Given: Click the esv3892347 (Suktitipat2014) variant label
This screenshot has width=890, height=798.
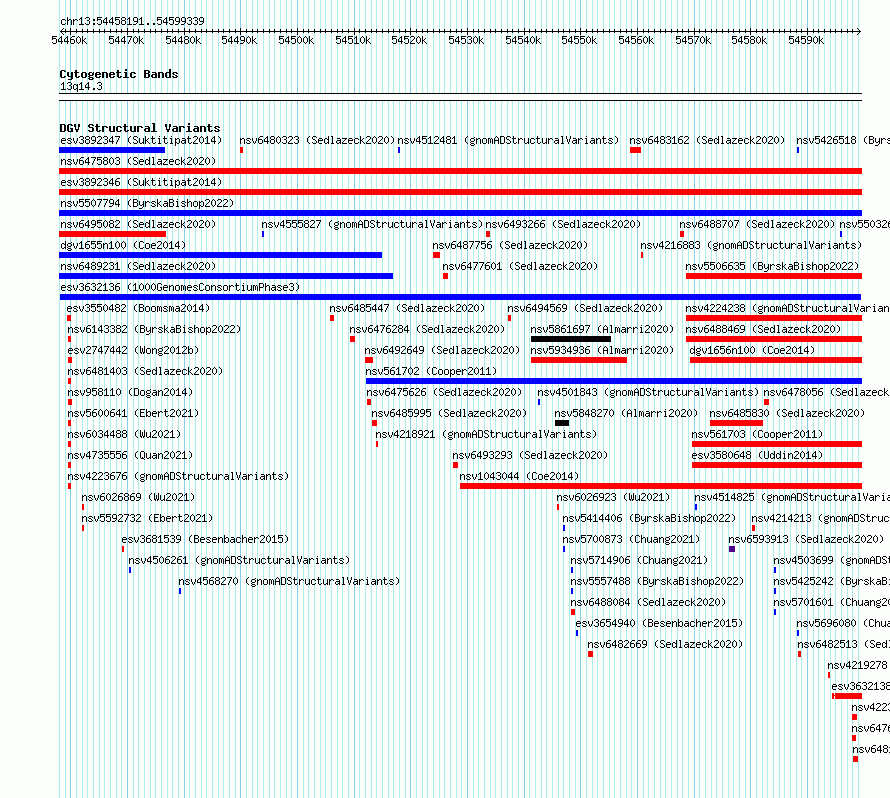Looking at the screenshot, I should click(x=141, y=140).
